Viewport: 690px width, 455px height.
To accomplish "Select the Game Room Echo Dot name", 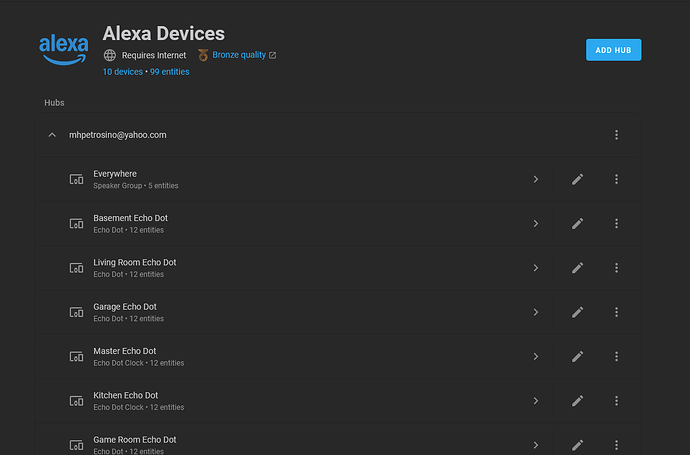I will 135,440.
